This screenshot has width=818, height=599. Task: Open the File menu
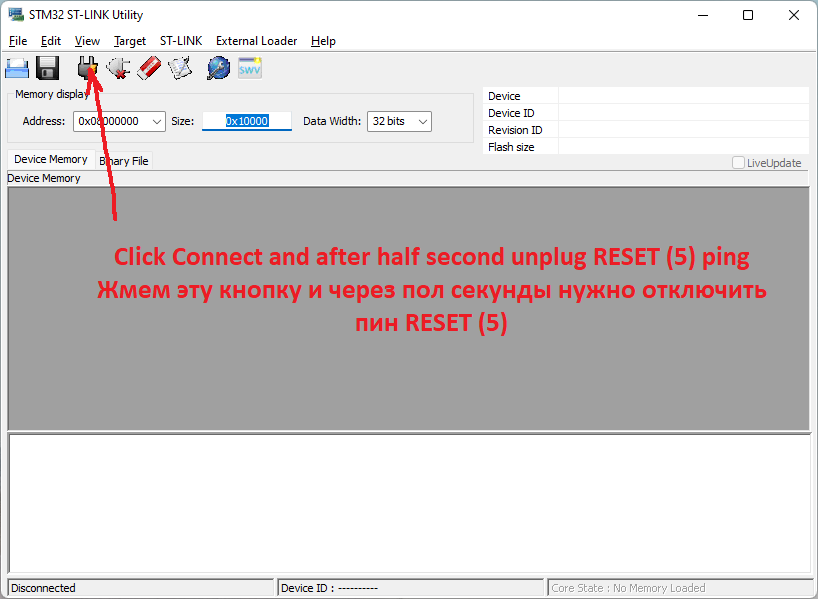point(18,41)
